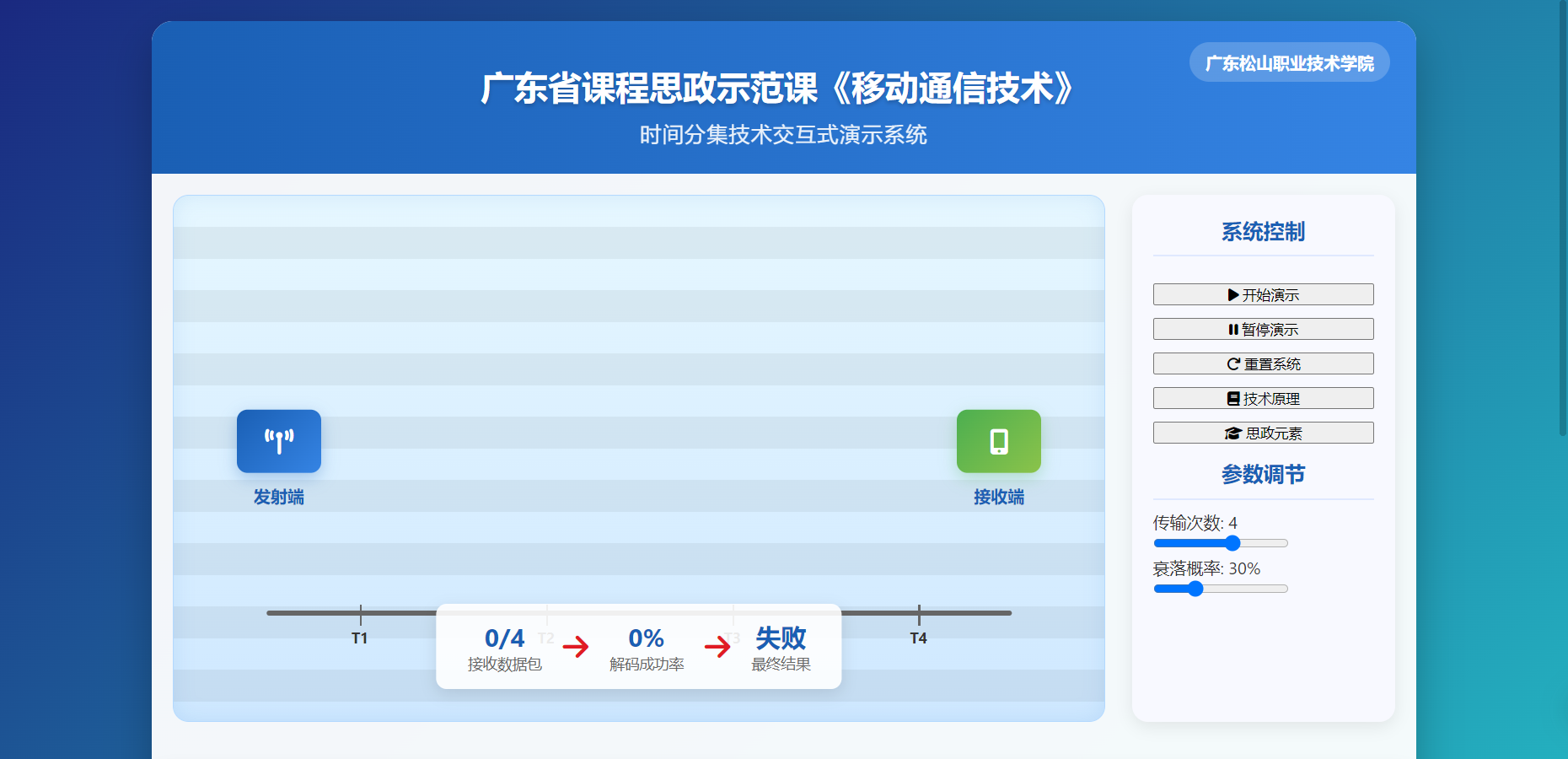Click the 广东松山职业技术学院 college badge
Viewport: 1568px width, 759px height.
[x=1289, y=63]
